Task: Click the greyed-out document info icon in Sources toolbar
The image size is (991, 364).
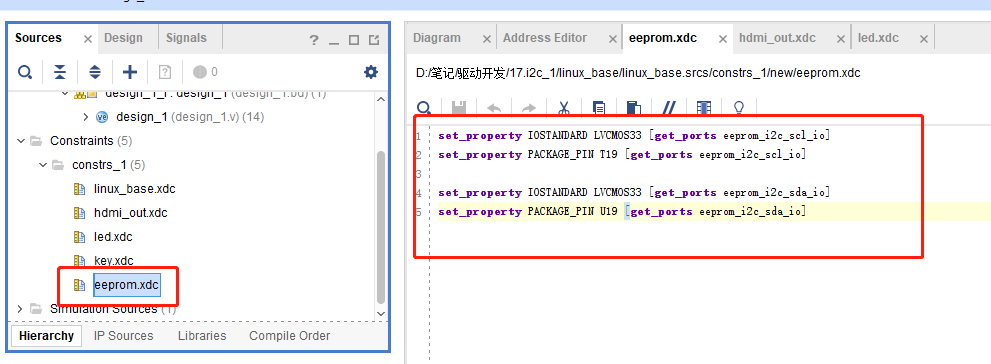Action: point(165,72)
